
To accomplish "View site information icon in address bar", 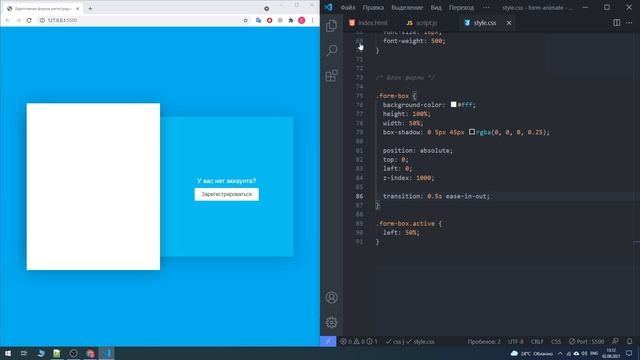I will pos(42,20).
